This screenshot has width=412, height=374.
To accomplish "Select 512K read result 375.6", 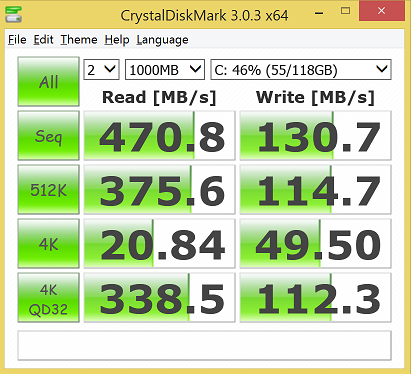I will (159, 190).
